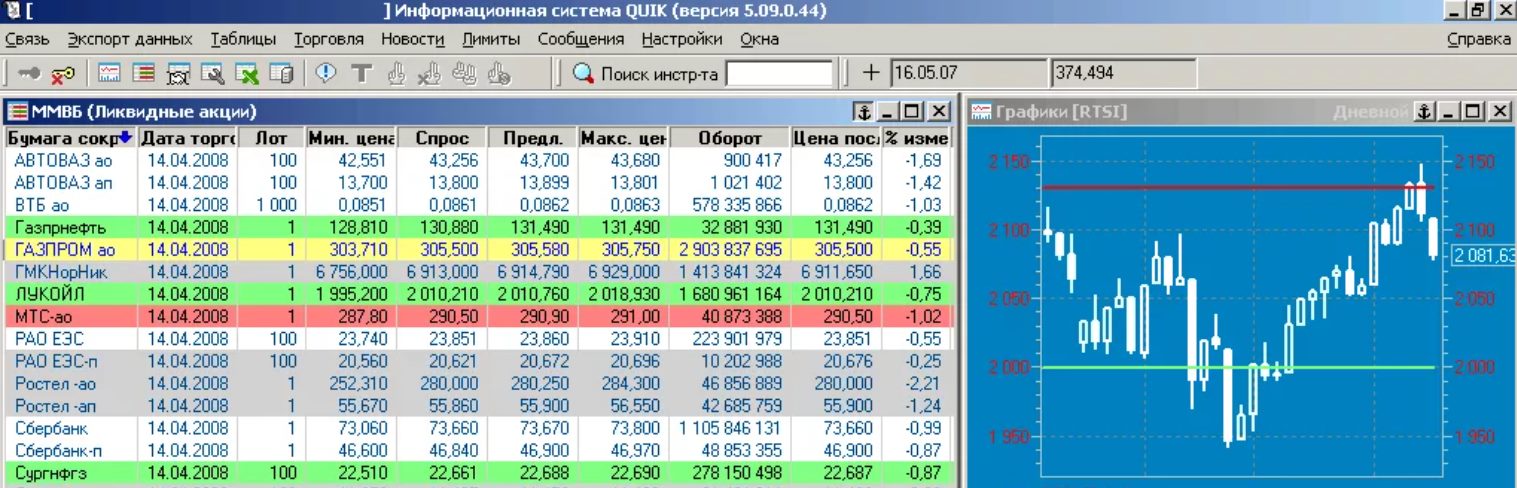
Task: Click the blue exclamation bubble icon
Action: (x=326, y=73)
